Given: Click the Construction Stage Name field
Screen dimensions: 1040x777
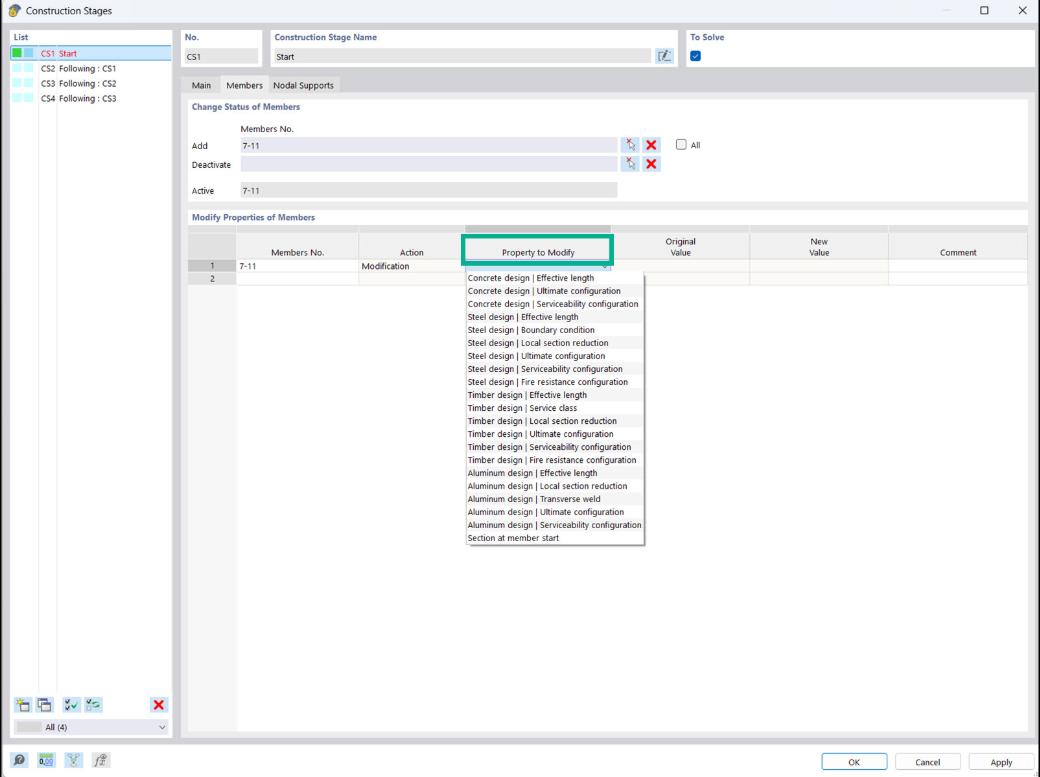Looking at the screenshot, I should coord(462,56).
